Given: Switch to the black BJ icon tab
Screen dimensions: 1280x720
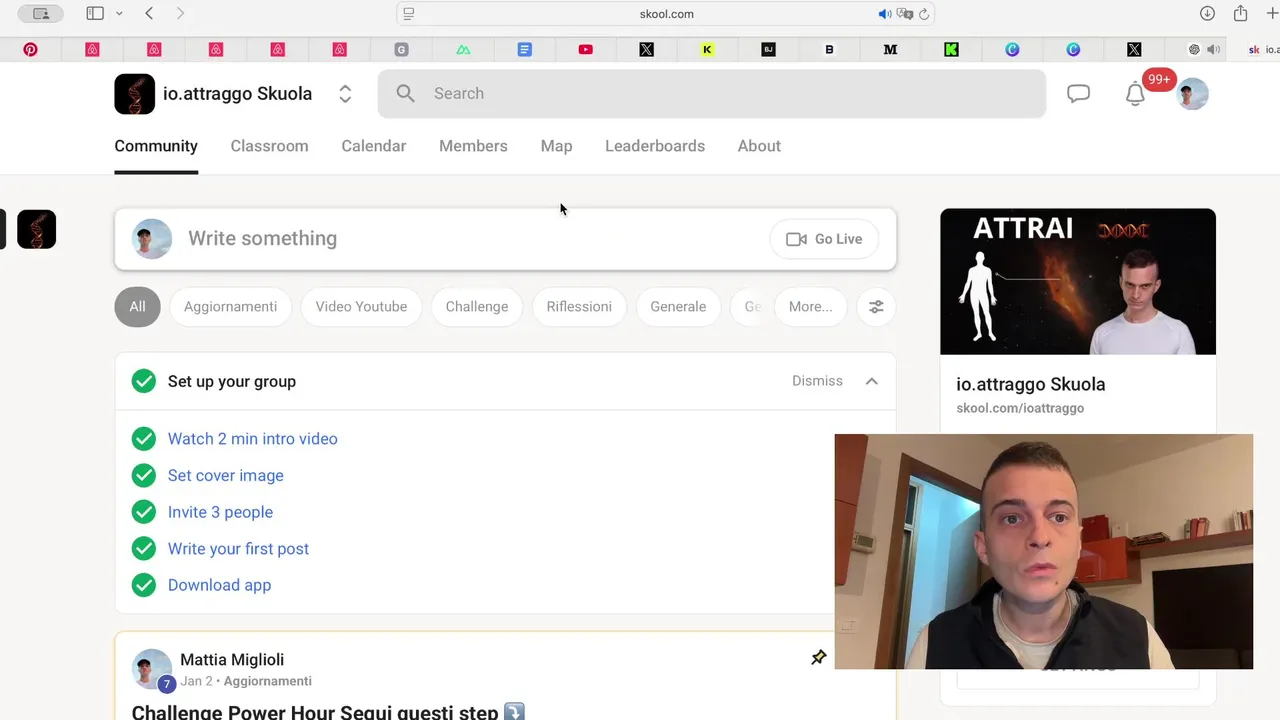Looking at the screenshot, I should tap(768, 49).
